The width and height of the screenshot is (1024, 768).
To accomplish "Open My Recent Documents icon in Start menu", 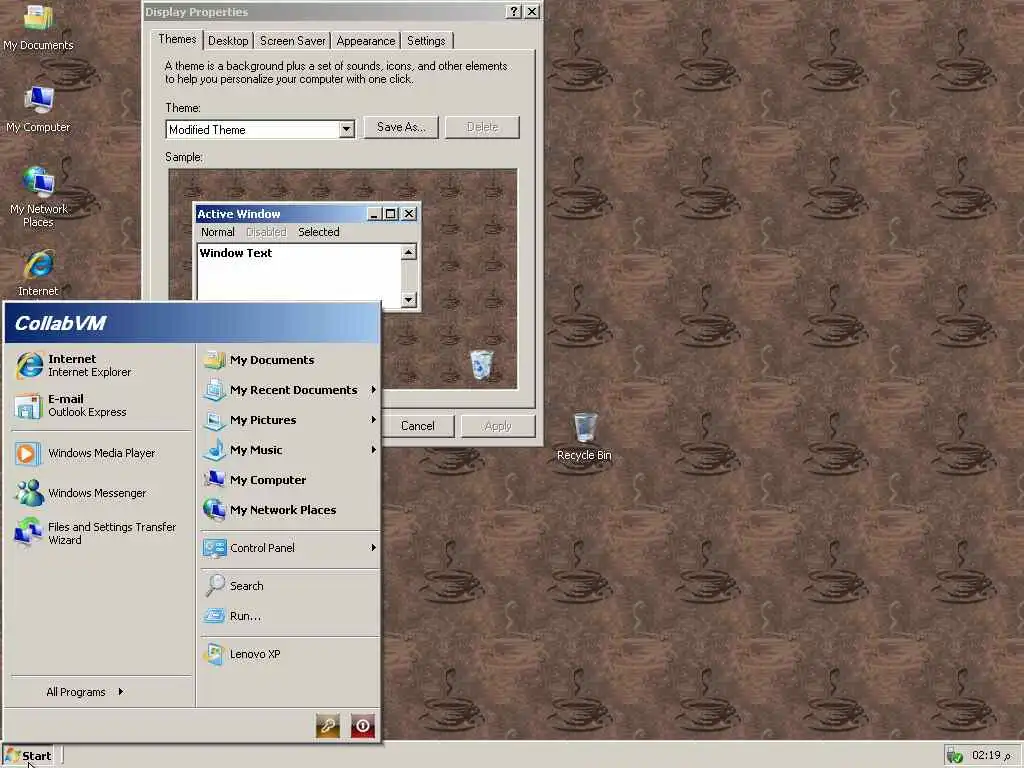I will 215,390.
